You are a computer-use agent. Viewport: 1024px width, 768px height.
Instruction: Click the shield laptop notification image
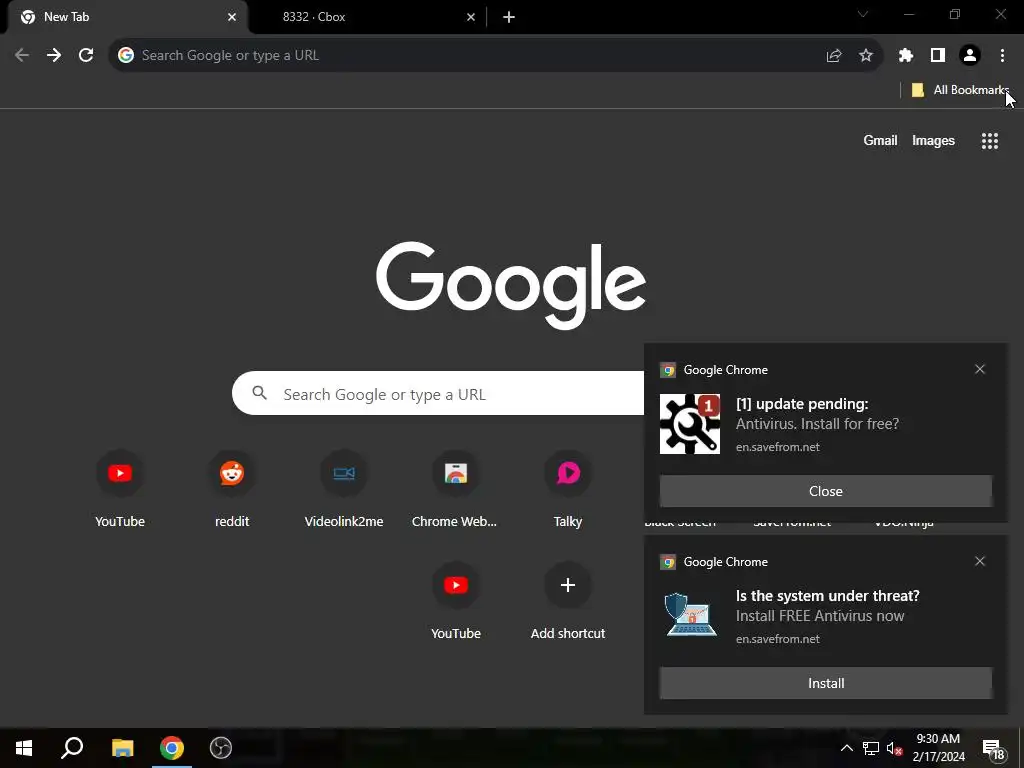(x=690, y=614)
